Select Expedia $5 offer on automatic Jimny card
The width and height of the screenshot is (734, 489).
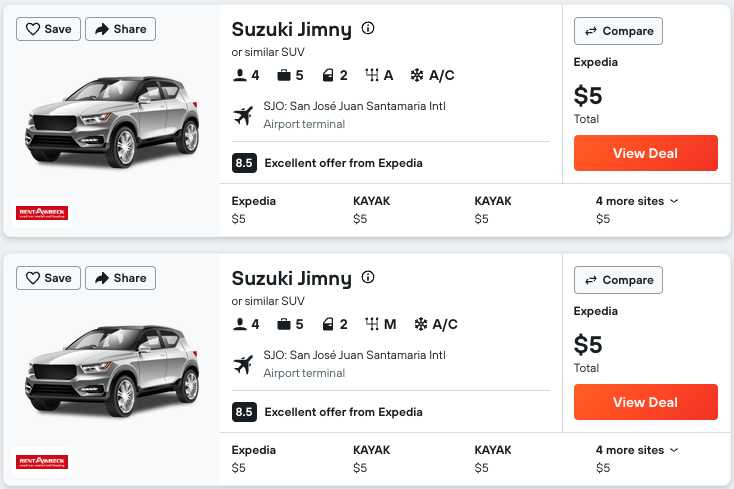click(254, 210)
